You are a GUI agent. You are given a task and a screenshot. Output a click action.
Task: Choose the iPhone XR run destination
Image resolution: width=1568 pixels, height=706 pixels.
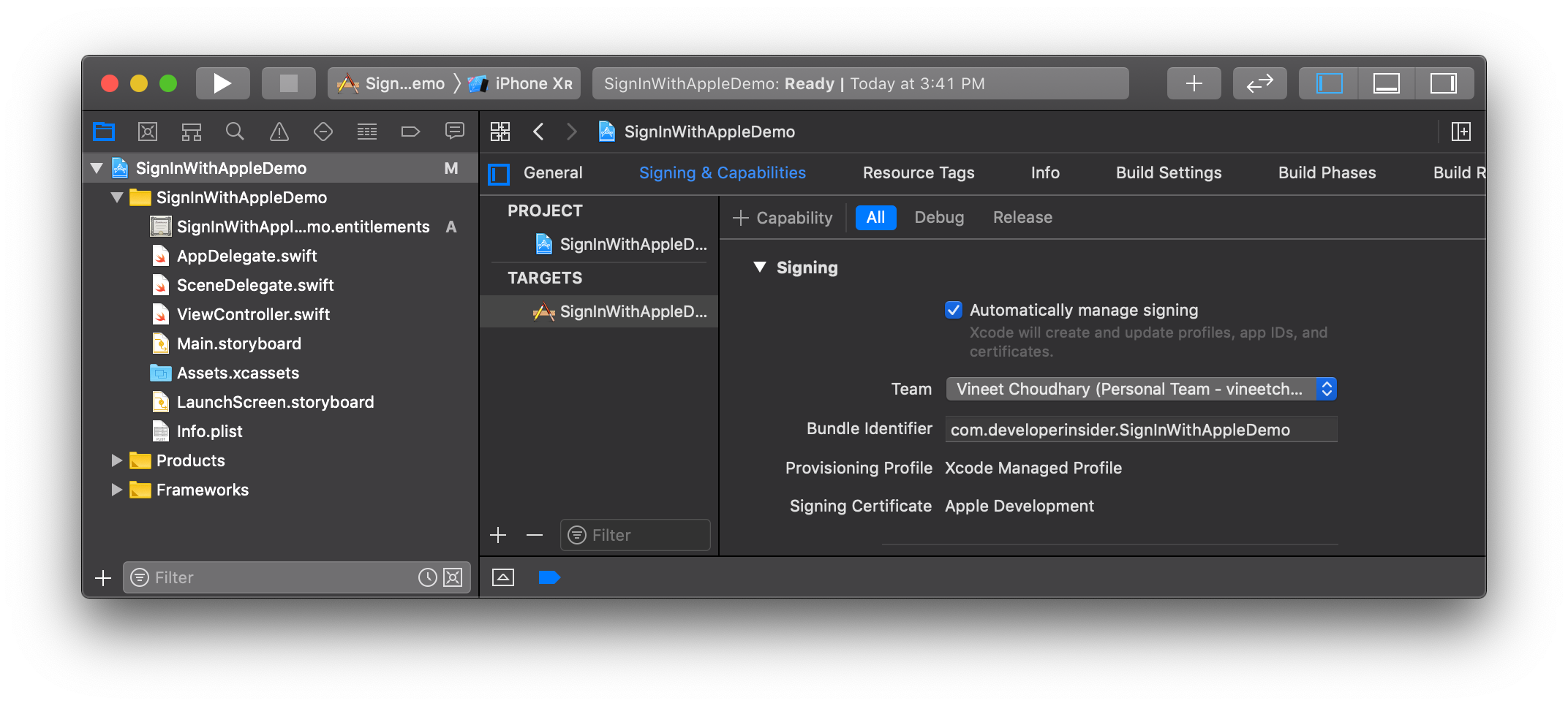[x=521, y=83]
